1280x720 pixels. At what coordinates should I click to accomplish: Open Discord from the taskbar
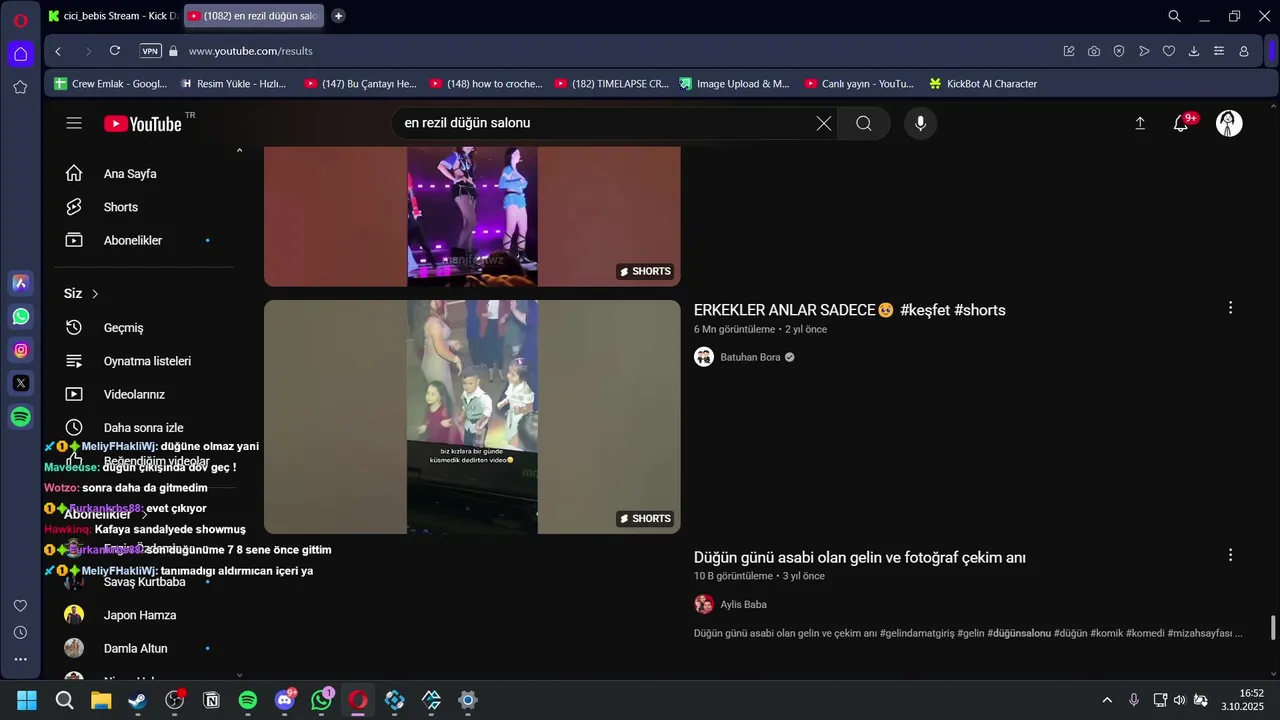point(285,700)
